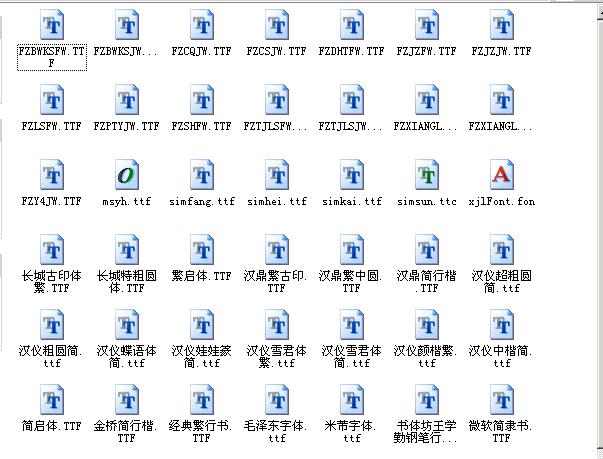Select the 繁启体.TTF font icon
Screen dimensions: 603x459
[x=202, y=250]
